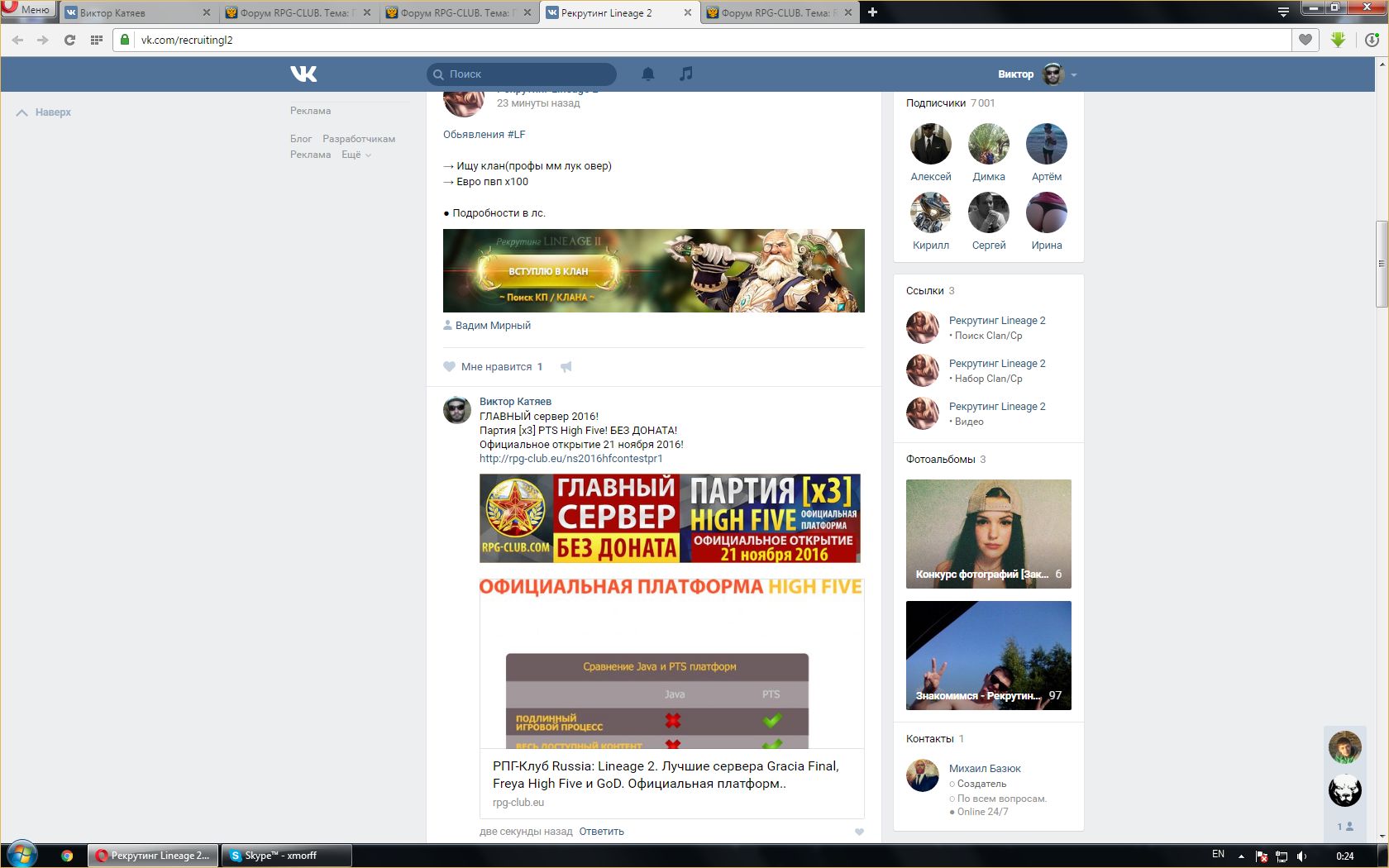Open user dropdown next to Виктор
1389x868 pixels.
click(x=1074, y=74)
